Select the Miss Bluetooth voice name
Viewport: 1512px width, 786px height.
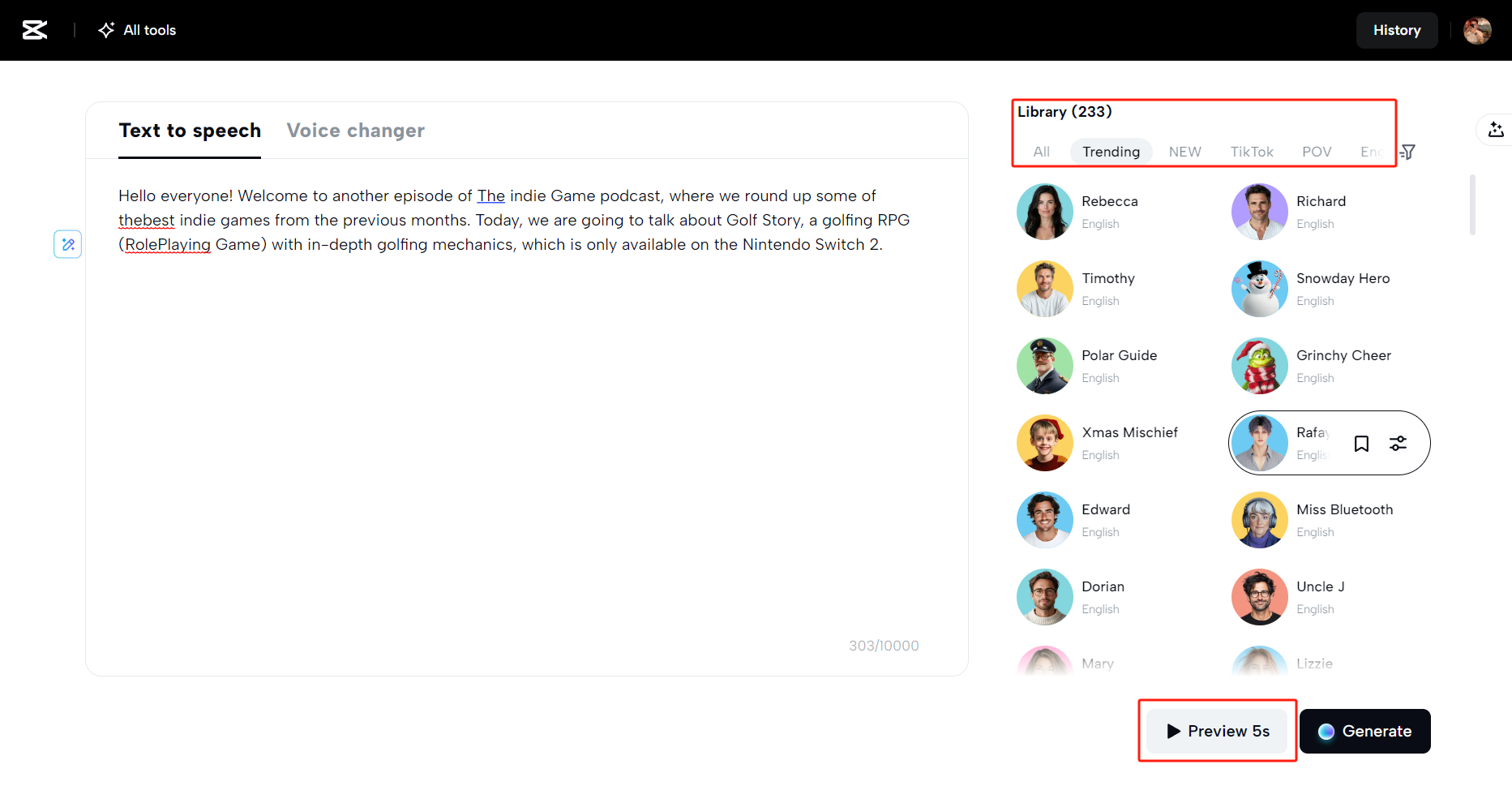point(1345,509)
